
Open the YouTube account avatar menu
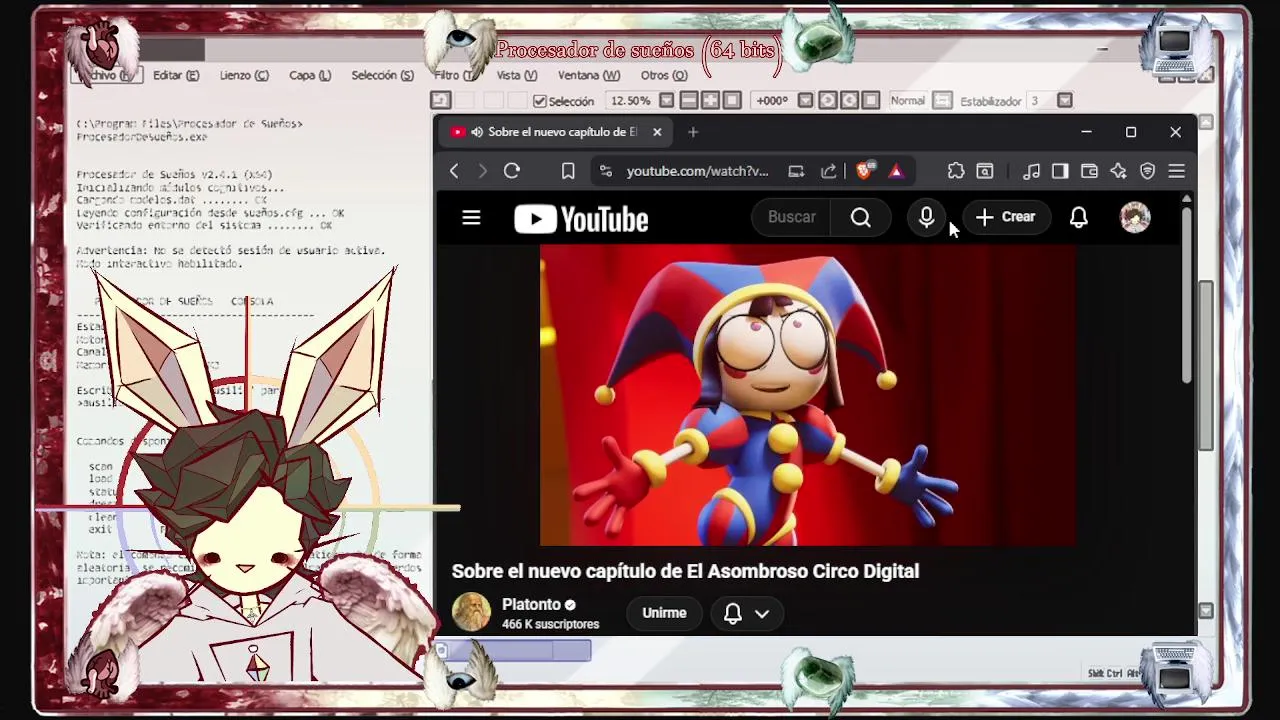coord(1135,217)
